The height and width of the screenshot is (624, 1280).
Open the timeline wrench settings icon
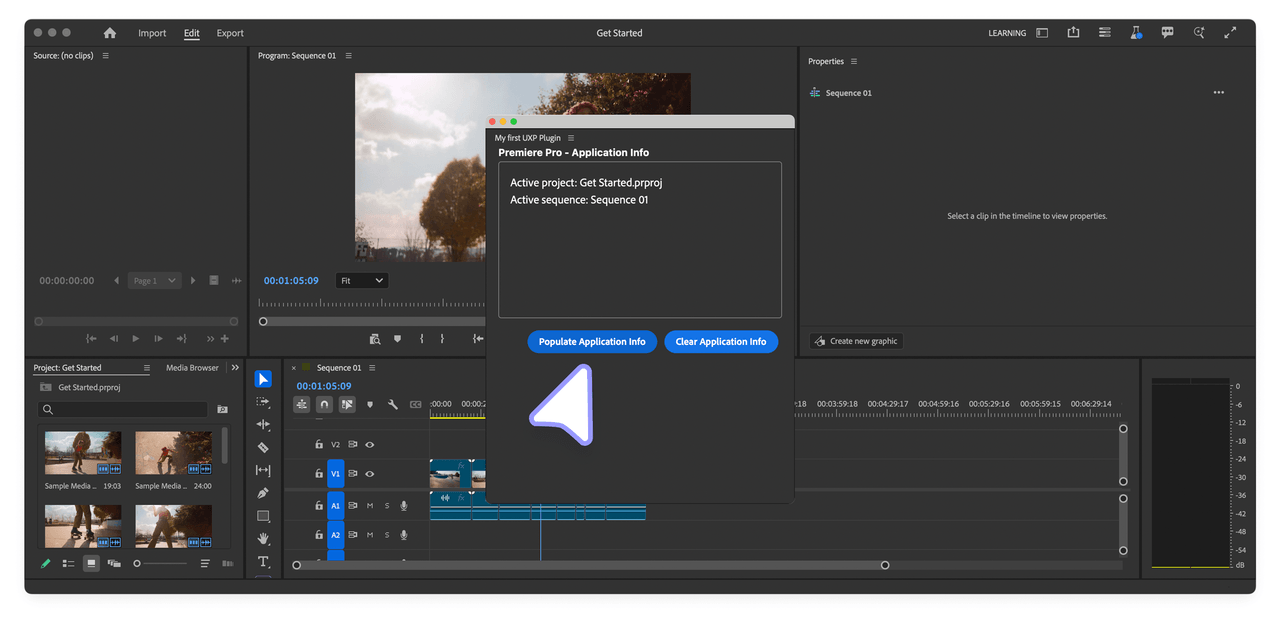pos(393,404)
